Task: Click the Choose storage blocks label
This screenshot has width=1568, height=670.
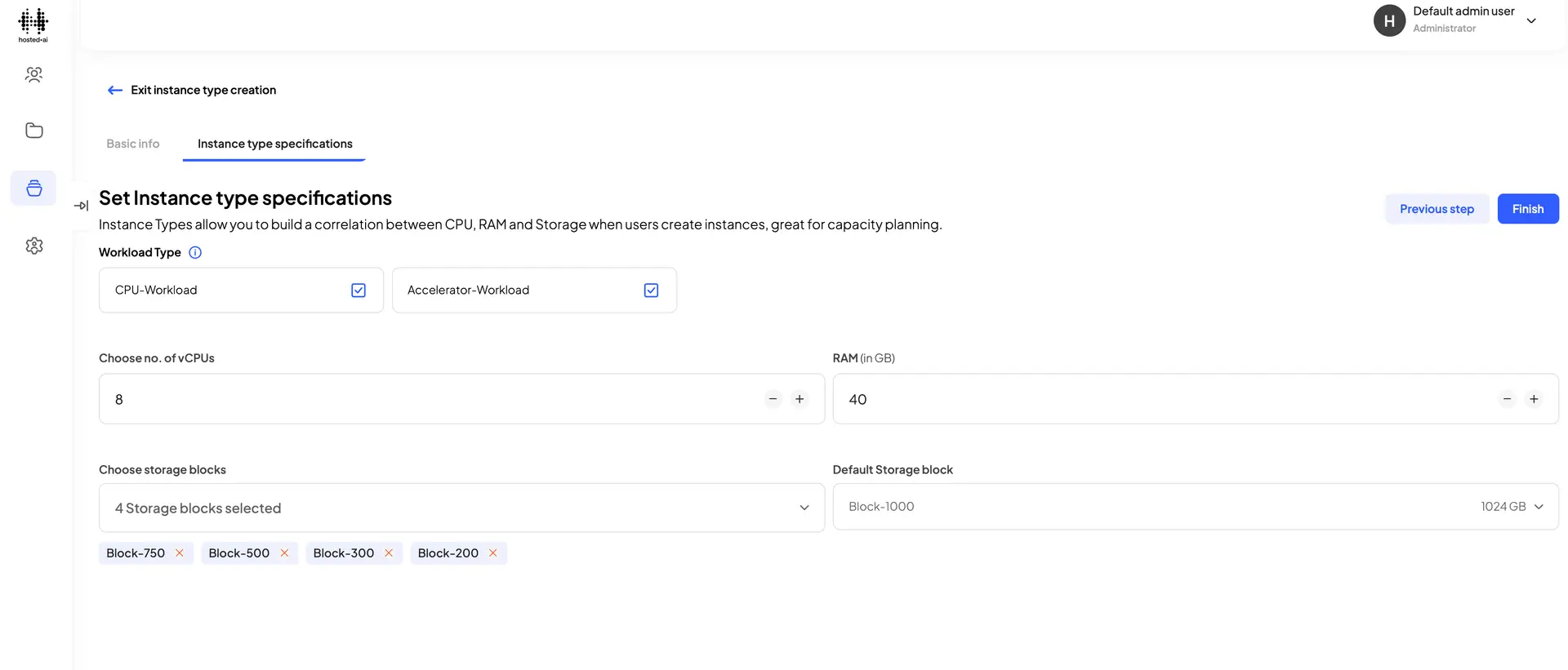Action: click(163, 470)
